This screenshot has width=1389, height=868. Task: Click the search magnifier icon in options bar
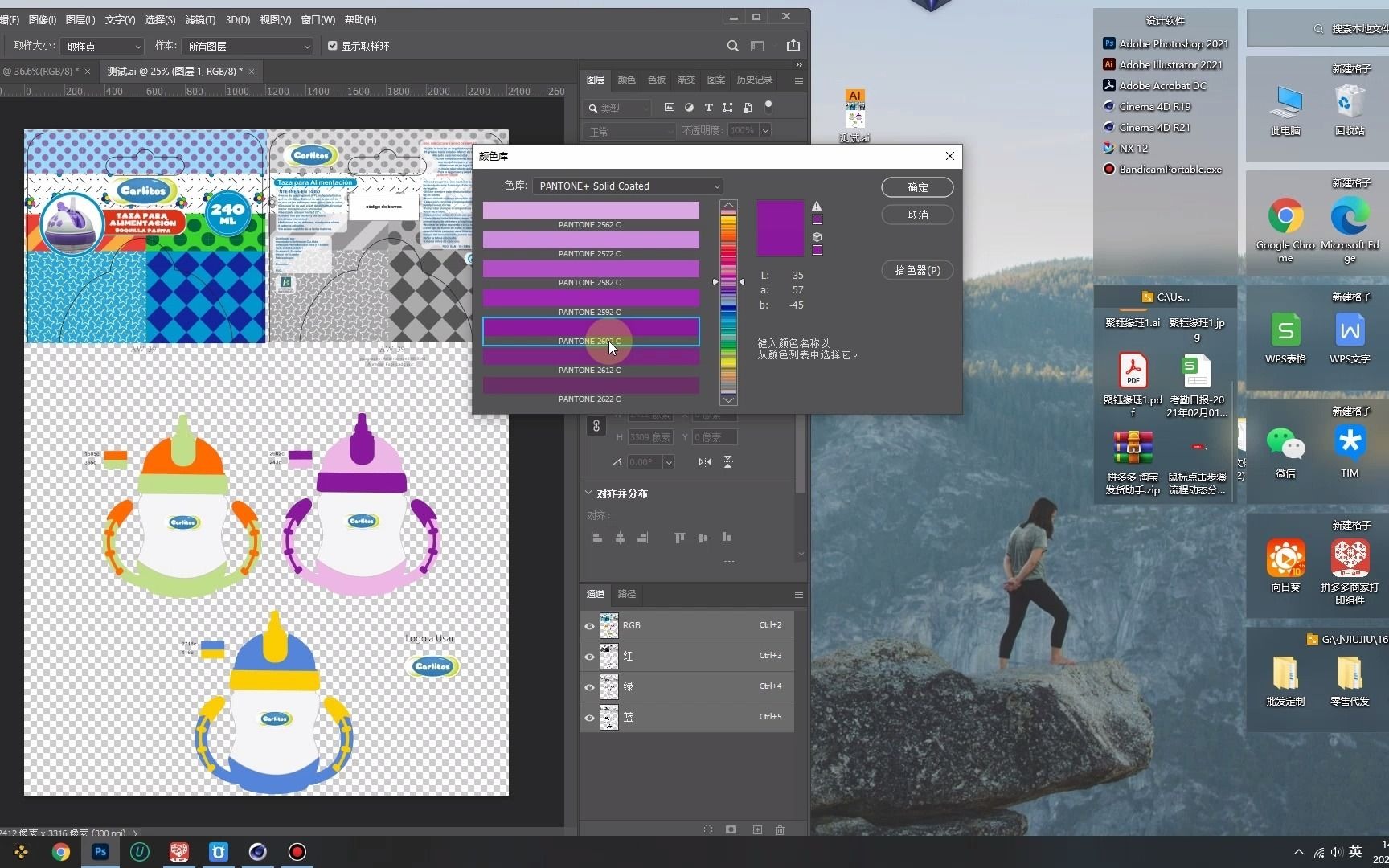pos(732,46)
